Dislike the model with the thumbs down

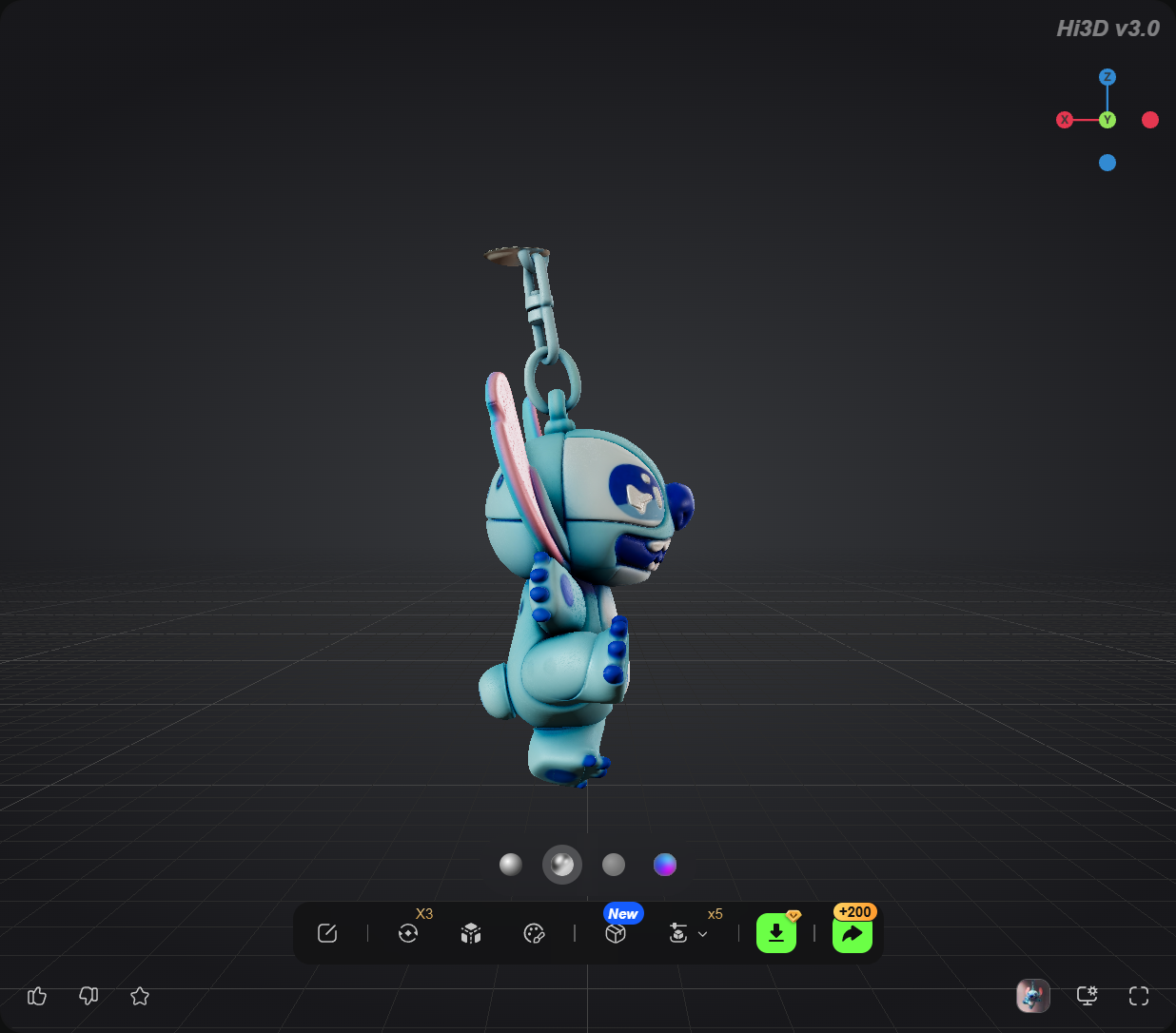[88, 996]
